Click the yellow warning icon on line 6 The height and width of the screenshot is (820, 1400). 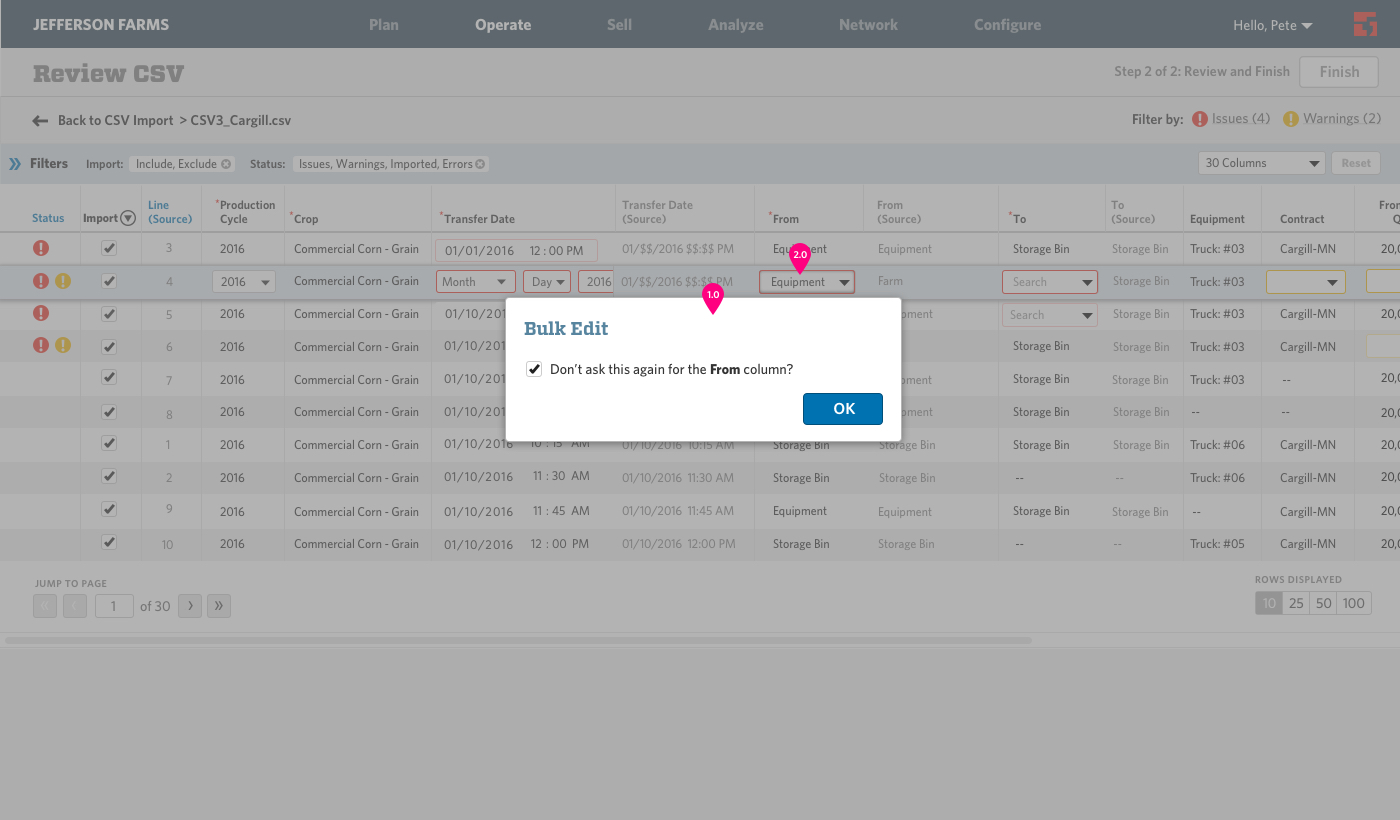[x=63, y=345]
